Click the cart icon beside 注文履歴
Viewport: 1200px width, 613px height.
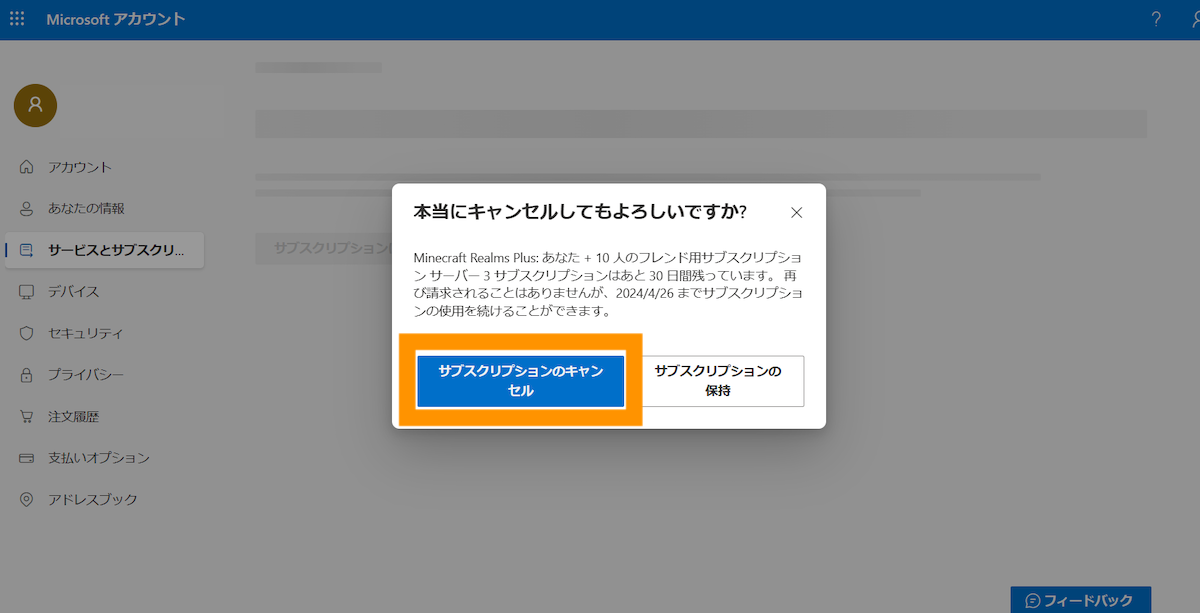tap(27, 416)
